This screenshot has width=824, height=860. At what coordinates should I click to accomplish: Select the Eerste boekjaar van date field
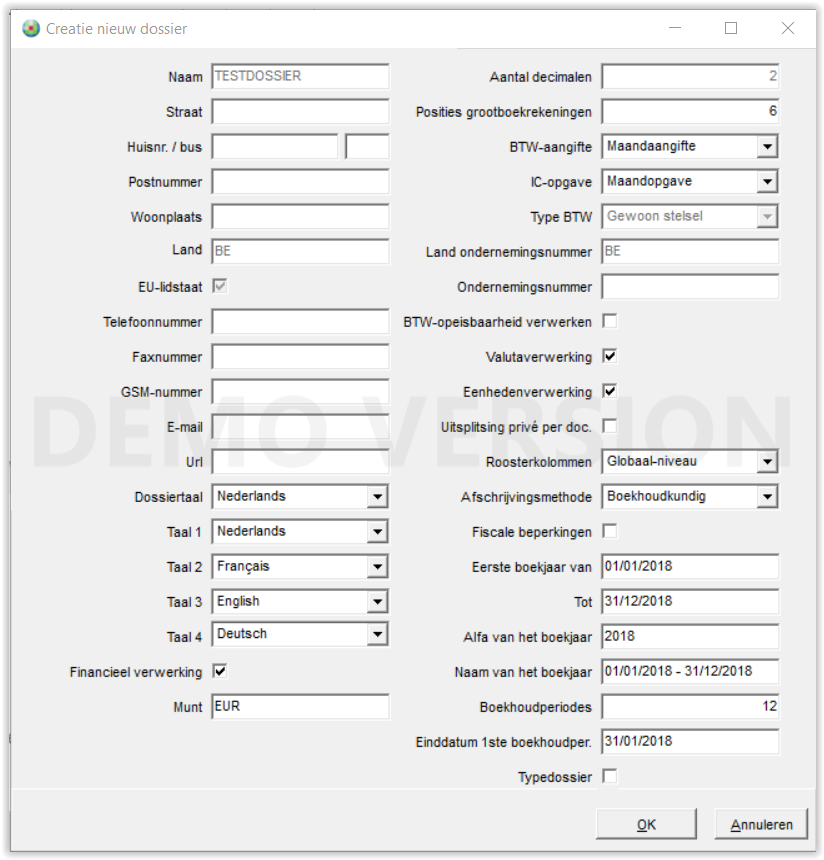point(690,567)
